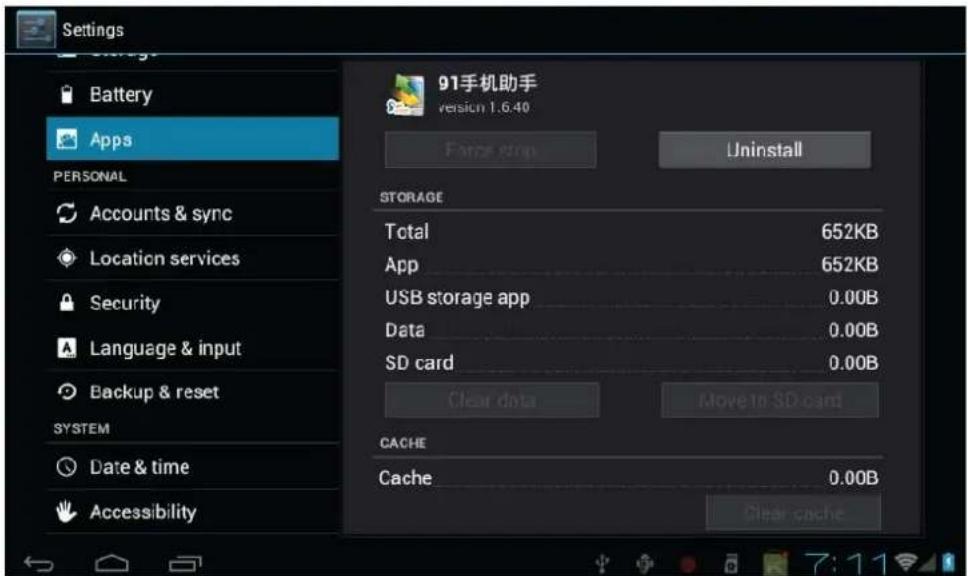Click the sync arrows icon

[67, 214]
